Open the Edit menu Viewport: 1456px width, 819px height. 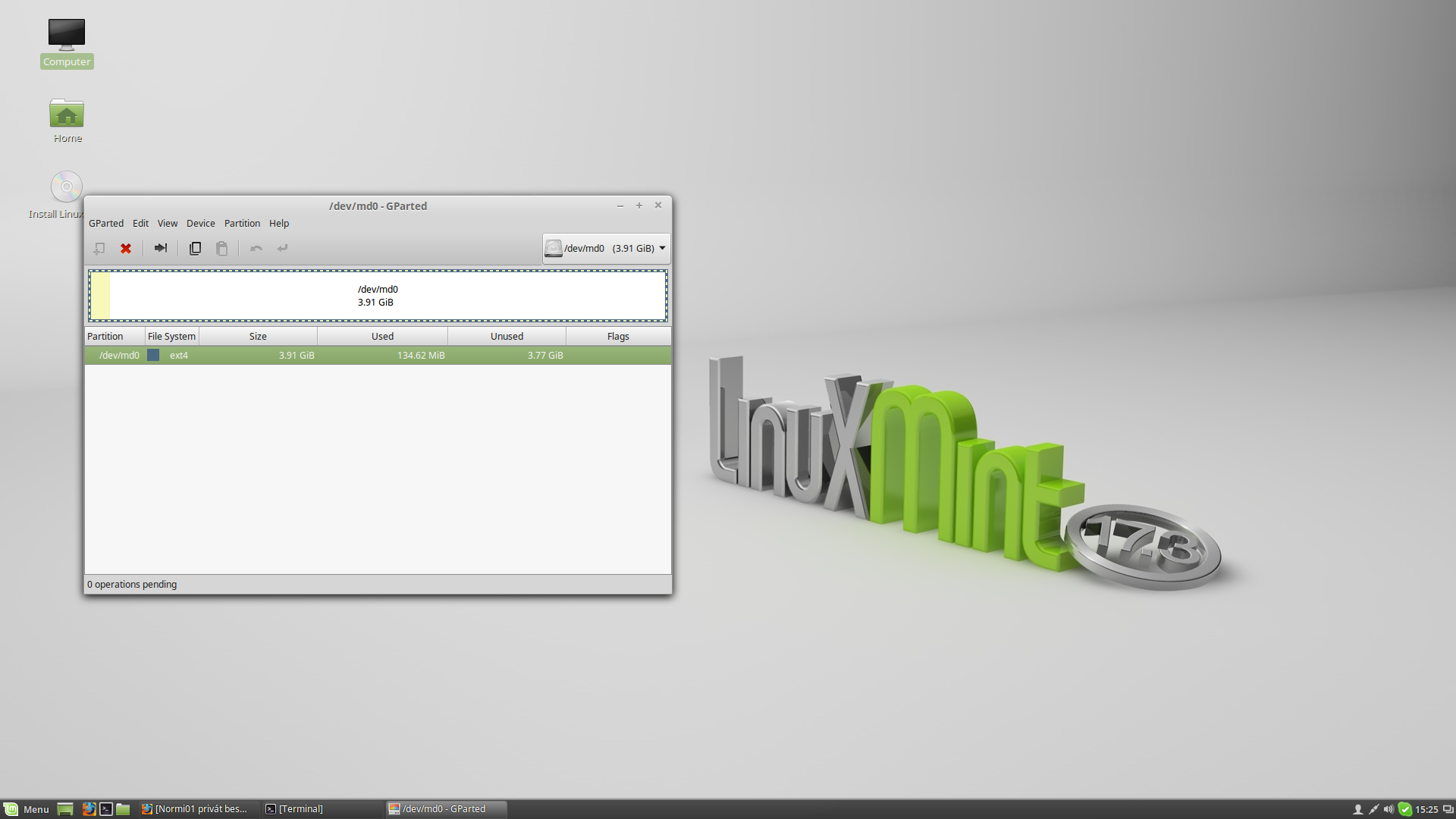tap(140, 224)
